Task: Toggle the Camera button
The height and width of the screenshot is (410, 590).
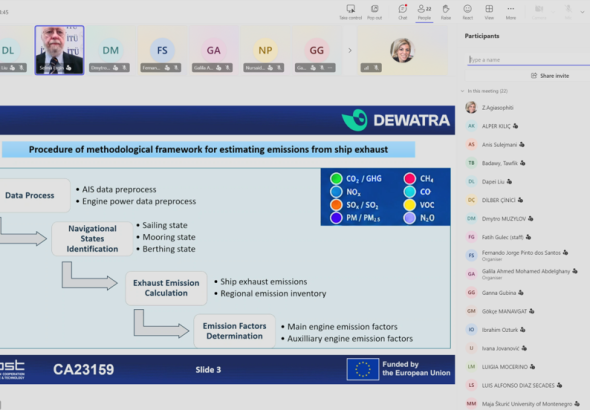Action: 539,12
